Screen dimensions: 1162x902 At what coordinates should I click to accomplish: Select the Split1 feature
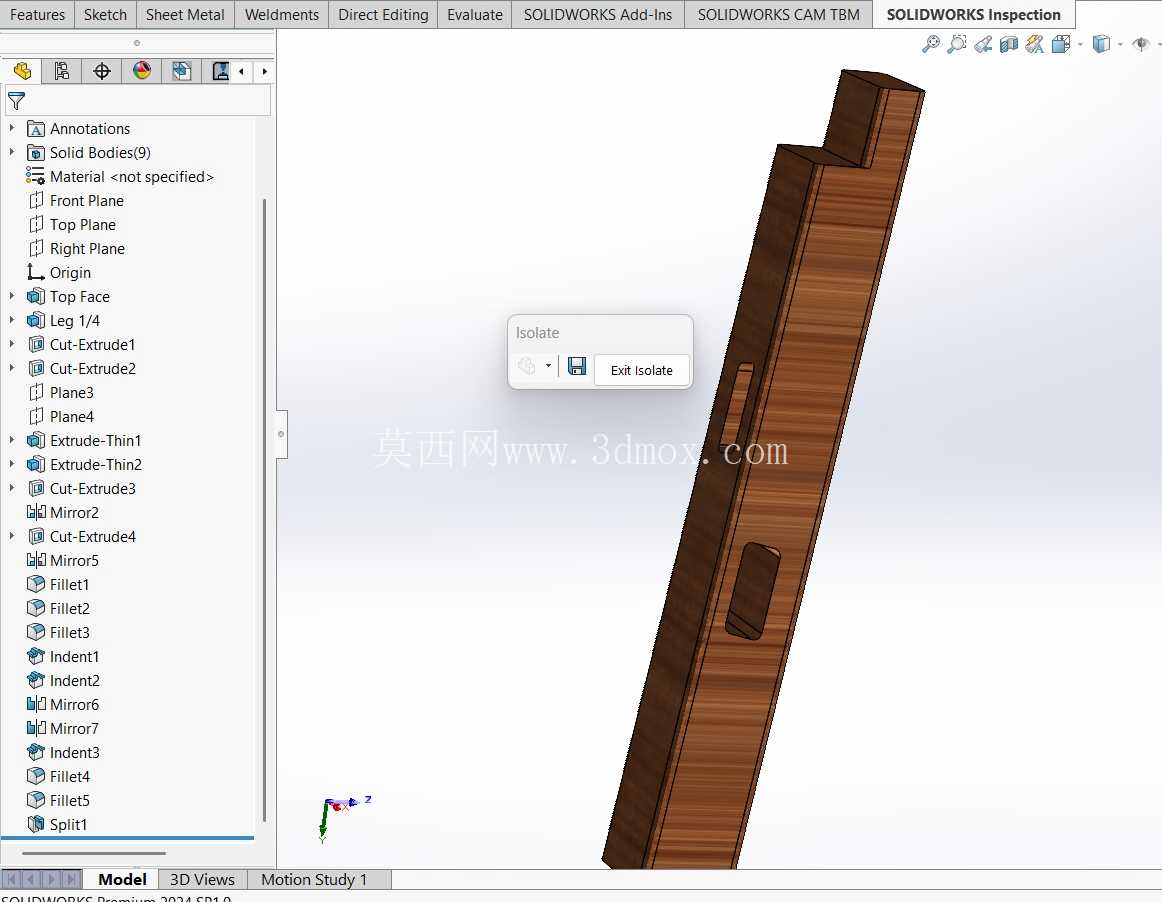[57, 824]
